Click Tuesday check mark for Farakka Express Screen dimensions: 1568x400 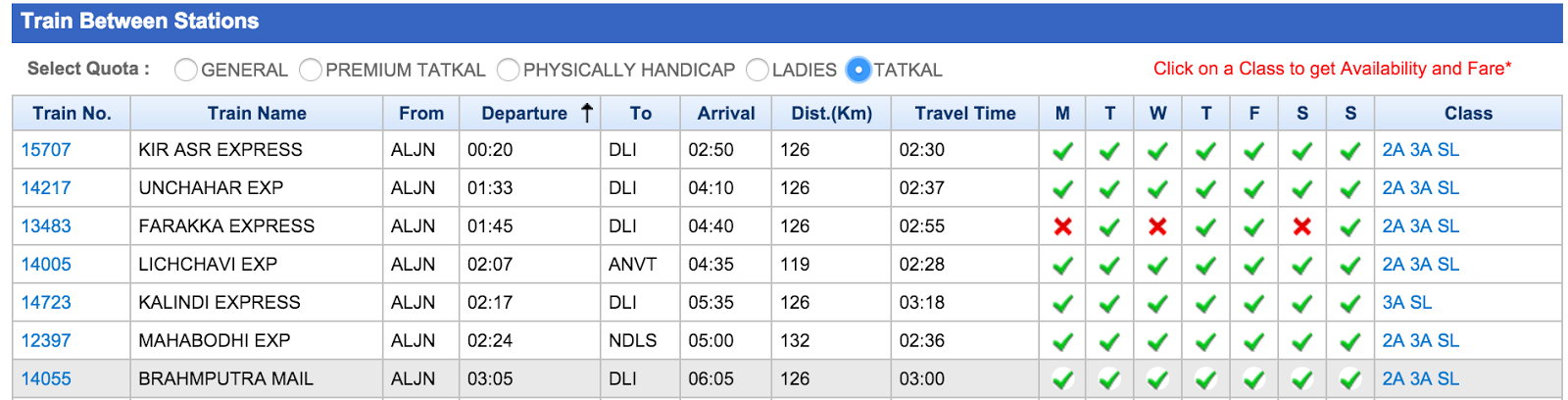[1109, 227]
